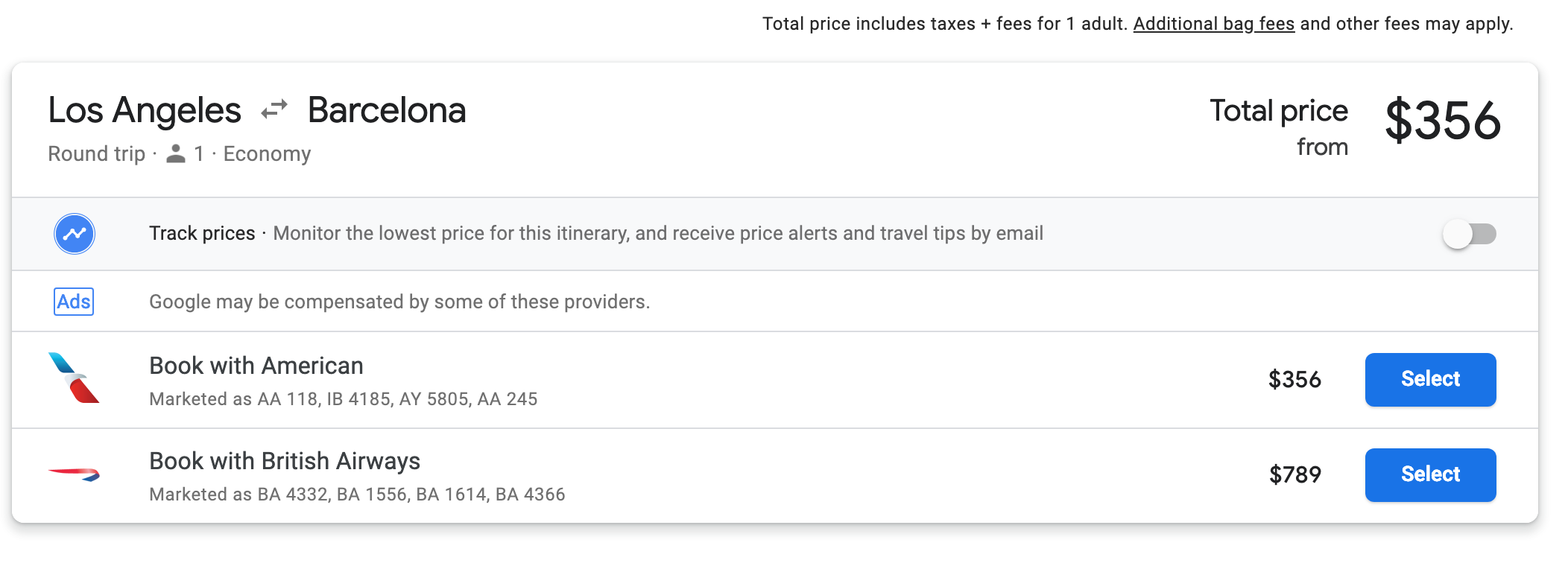Viewport: 1568px width, 569px height.
Task: Click the passenger person icon
Action: pyautogui.click(x=176, y=154)
